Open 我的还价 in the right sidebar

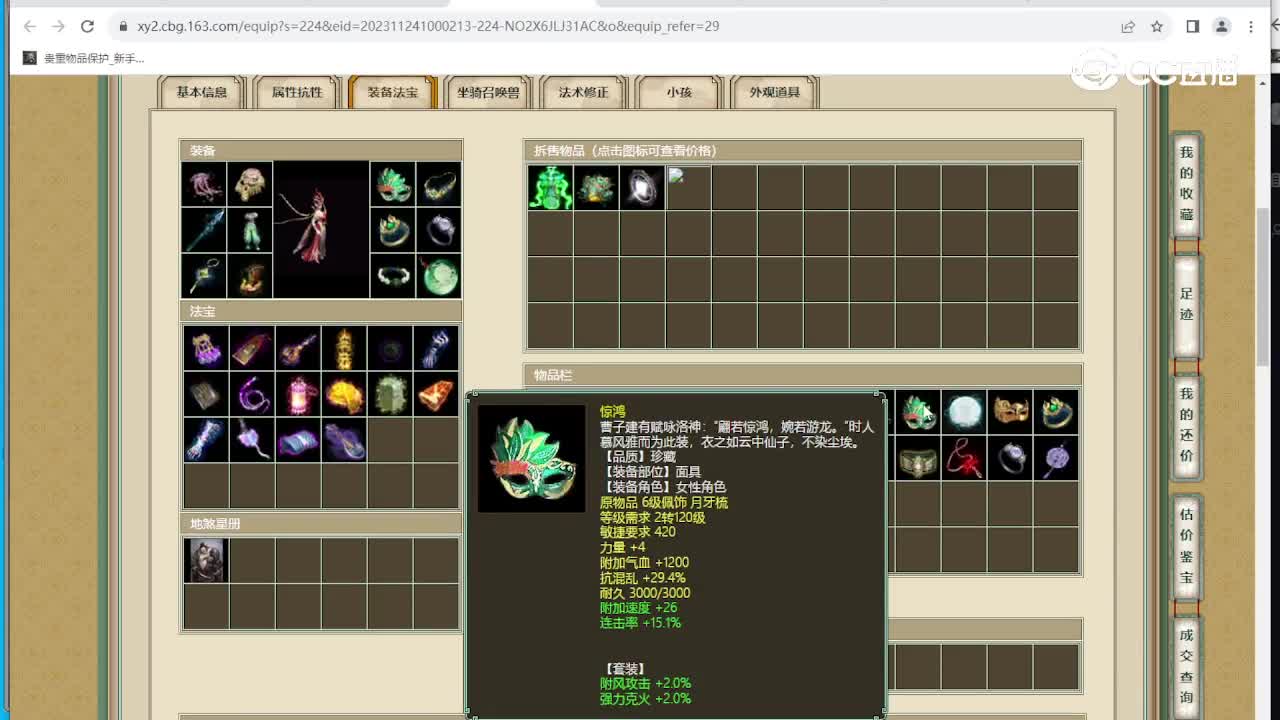point(1186,425)
